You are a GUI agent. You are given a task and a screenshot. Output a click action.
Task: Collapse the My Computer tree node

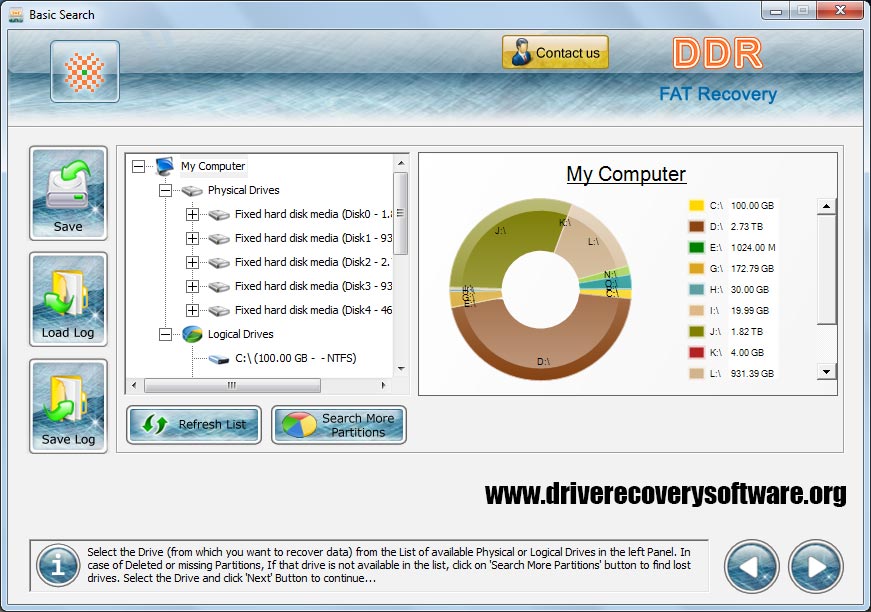click(138, 166)
